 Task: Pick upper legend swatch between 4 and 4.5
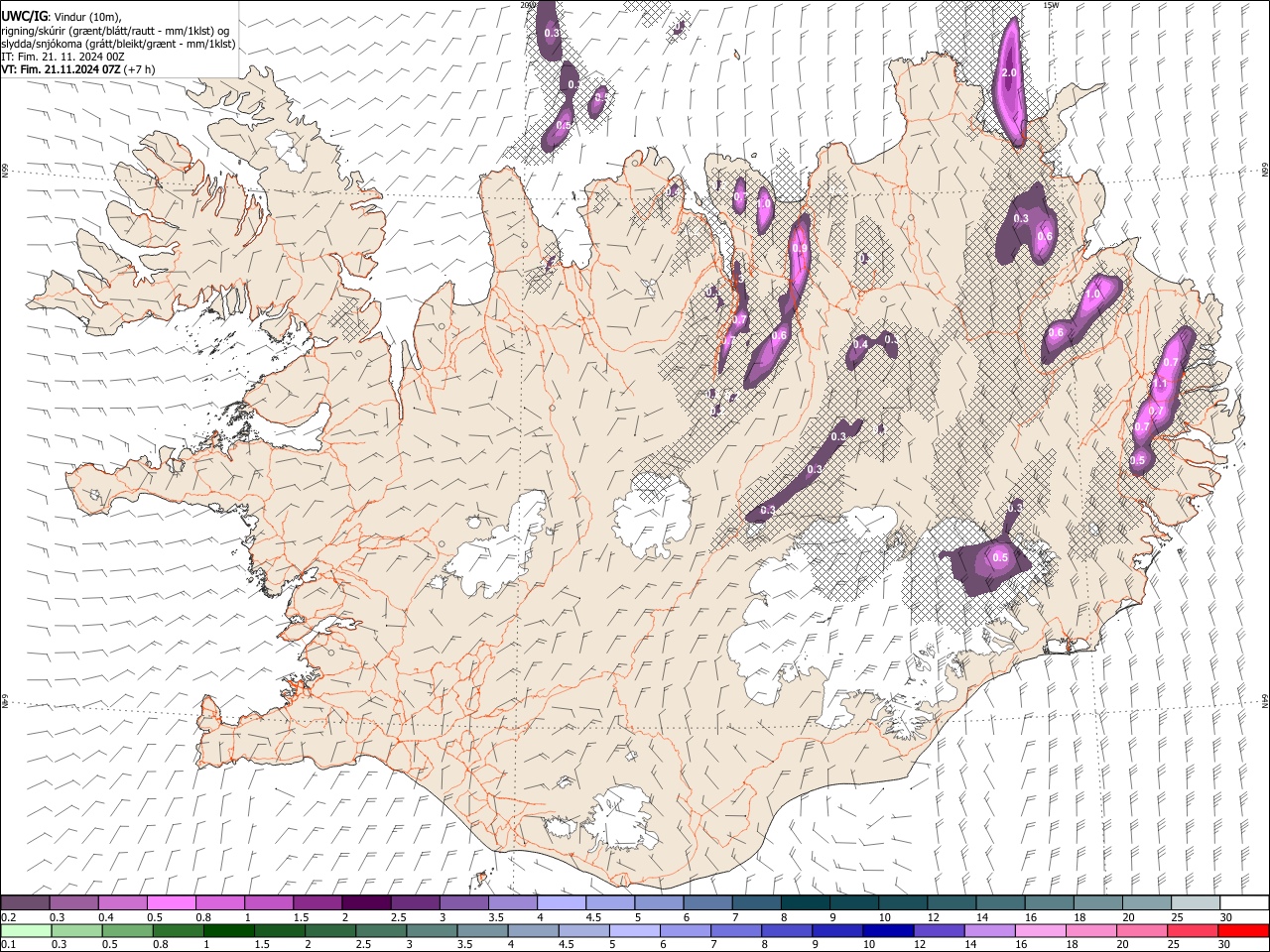click(x=562, y=902)
